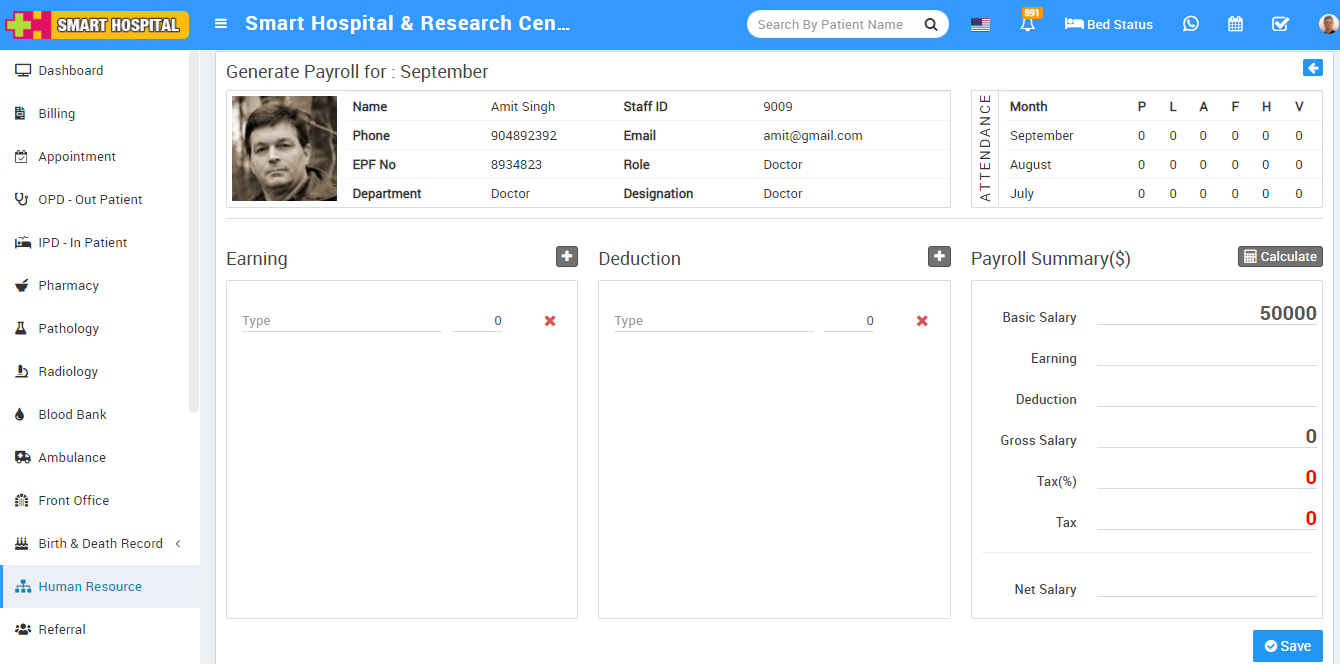Add a new Earning row with plus
Image resolution: width=1340 pixels, height=664 pixels.
pyautogui.click(x=567, y=257)
